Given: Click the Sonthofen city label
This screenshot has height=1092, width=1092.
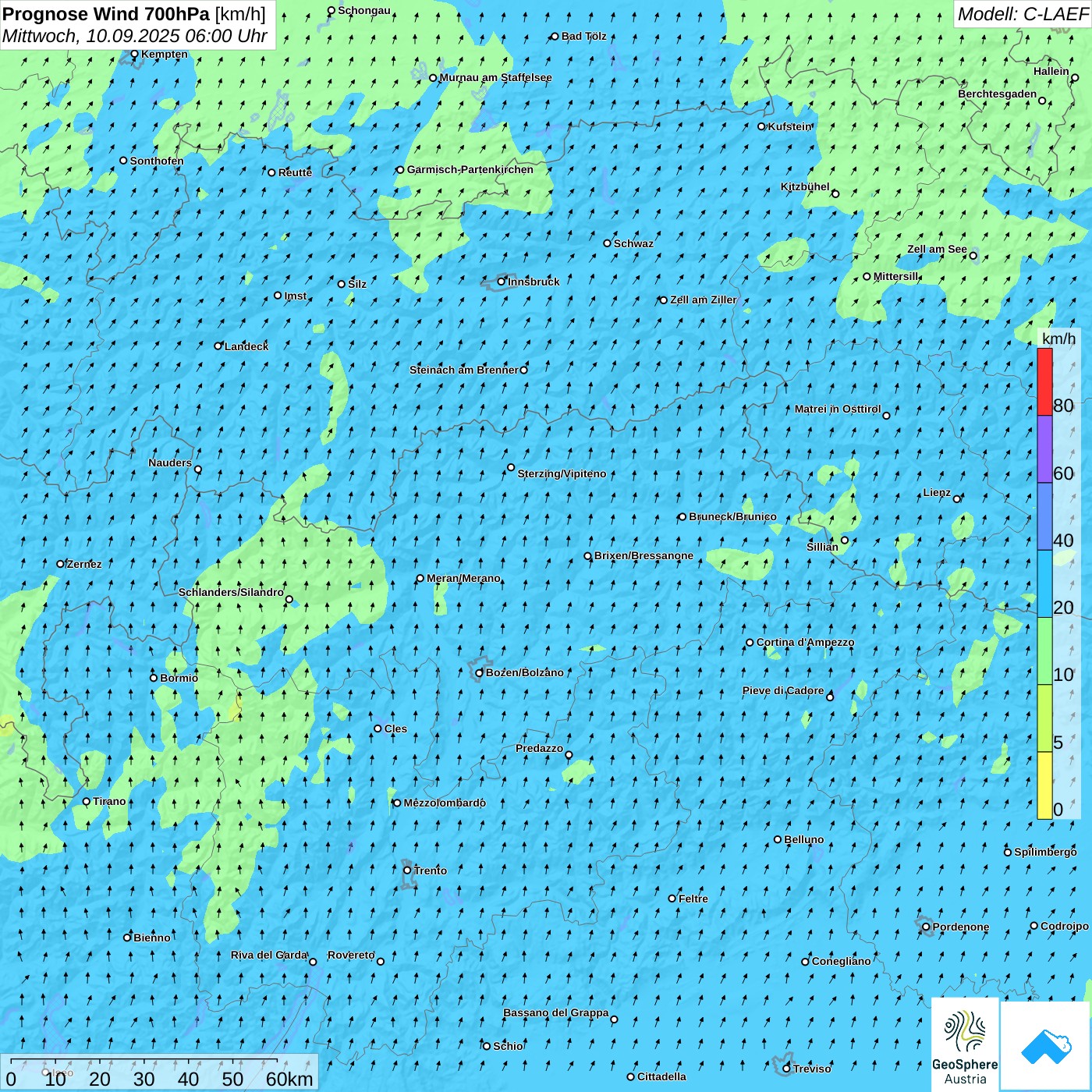Looking at the screenshot, I should (x=157, y=161).
